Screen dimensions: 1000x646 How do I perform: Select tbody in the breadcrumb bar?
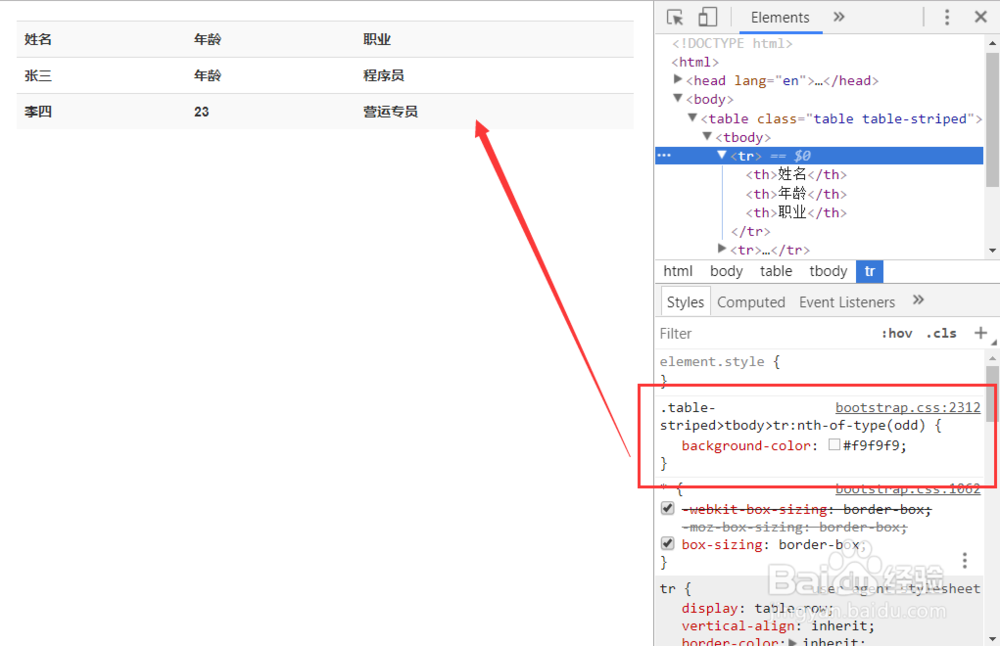coord(828,271)
